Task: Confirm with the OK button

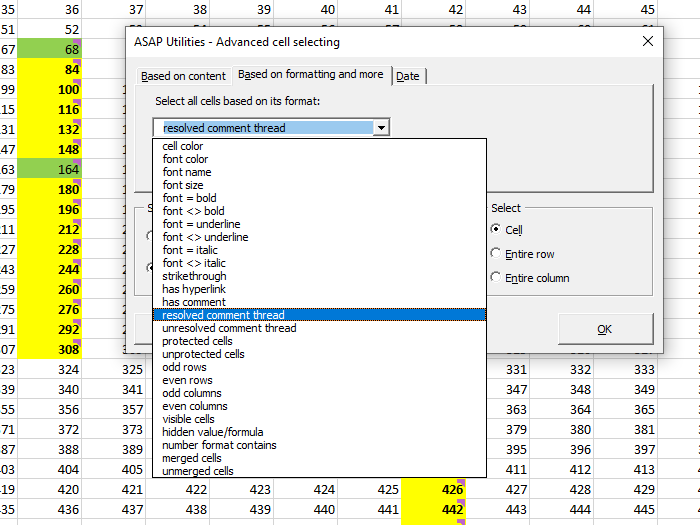Action: pyautogui.click(x=605, y=329)
